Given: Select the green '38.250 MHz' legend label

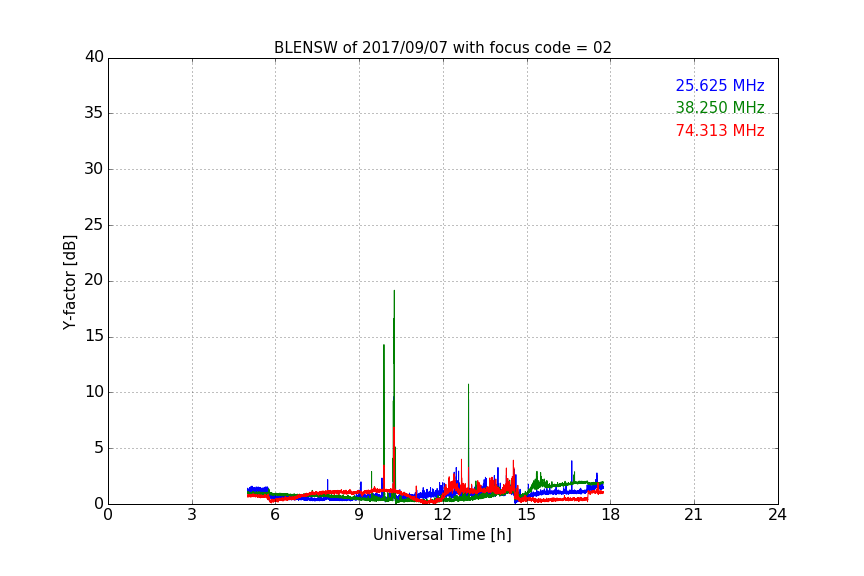Looking at the screenshot, I should point(720,107).
